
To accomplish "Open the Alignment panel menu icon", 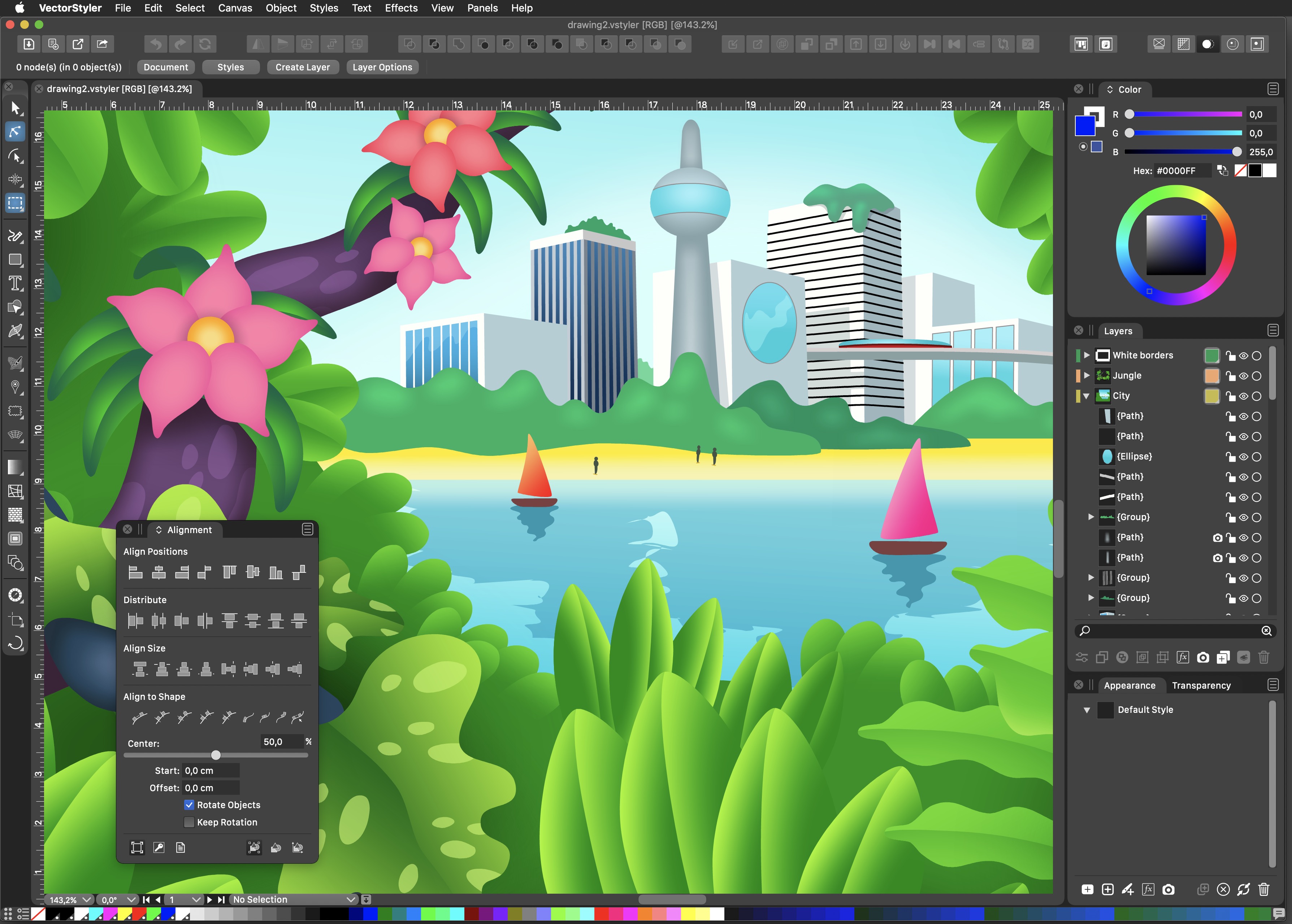I will 307,529.
